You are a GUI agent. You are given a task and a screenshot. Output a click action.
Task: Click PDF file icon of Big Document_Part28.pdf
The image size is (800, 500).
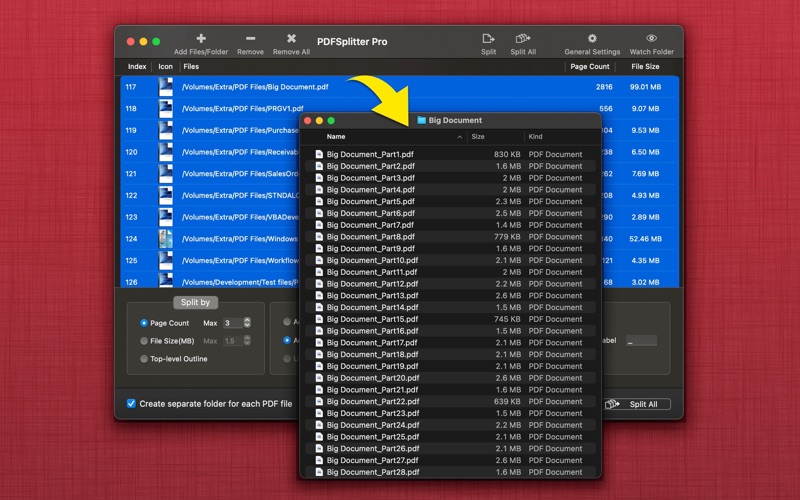point(319,472)
